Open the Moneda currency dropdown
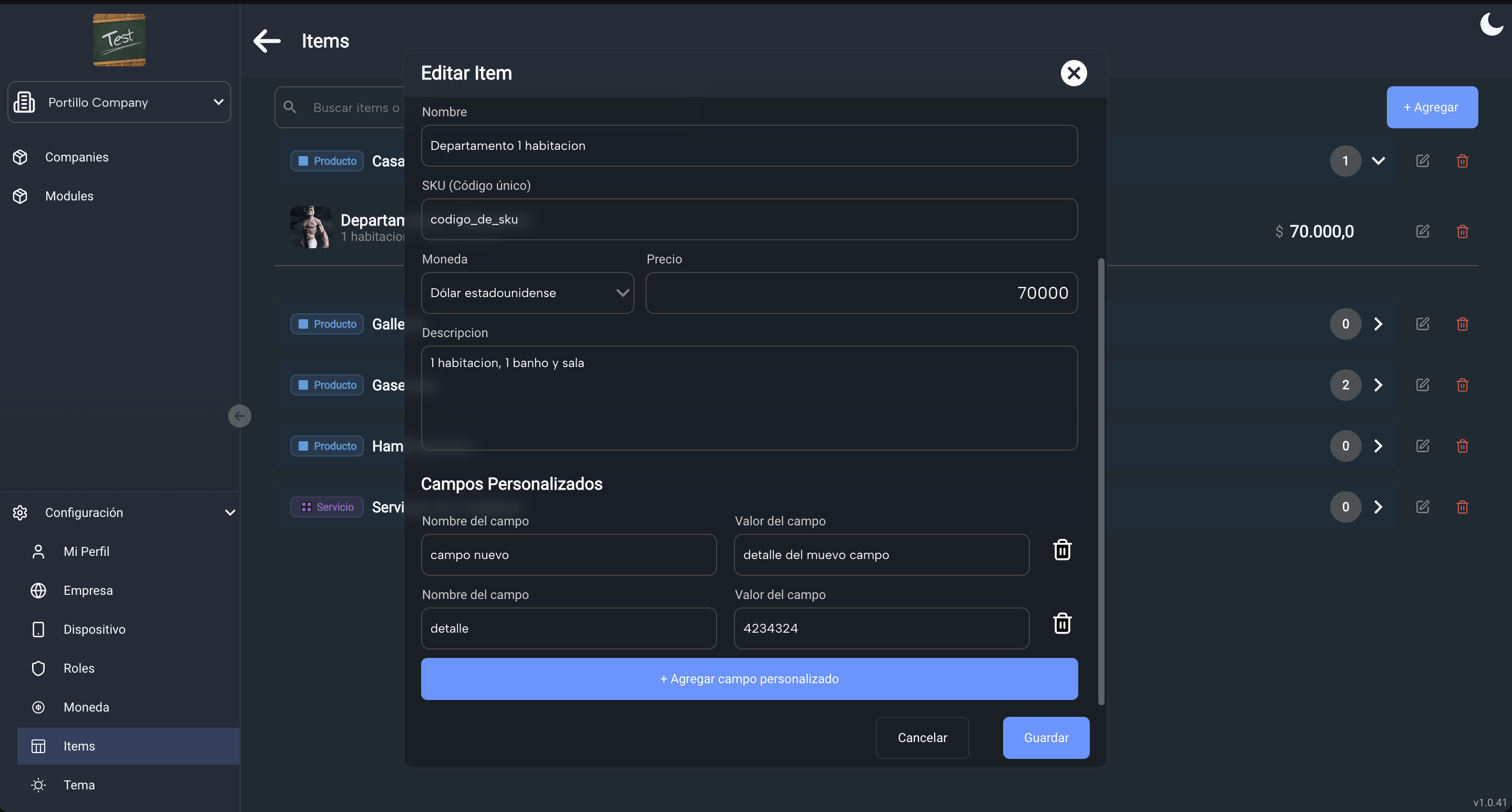Screen dimensions: 1512x812 coord(527,293)
